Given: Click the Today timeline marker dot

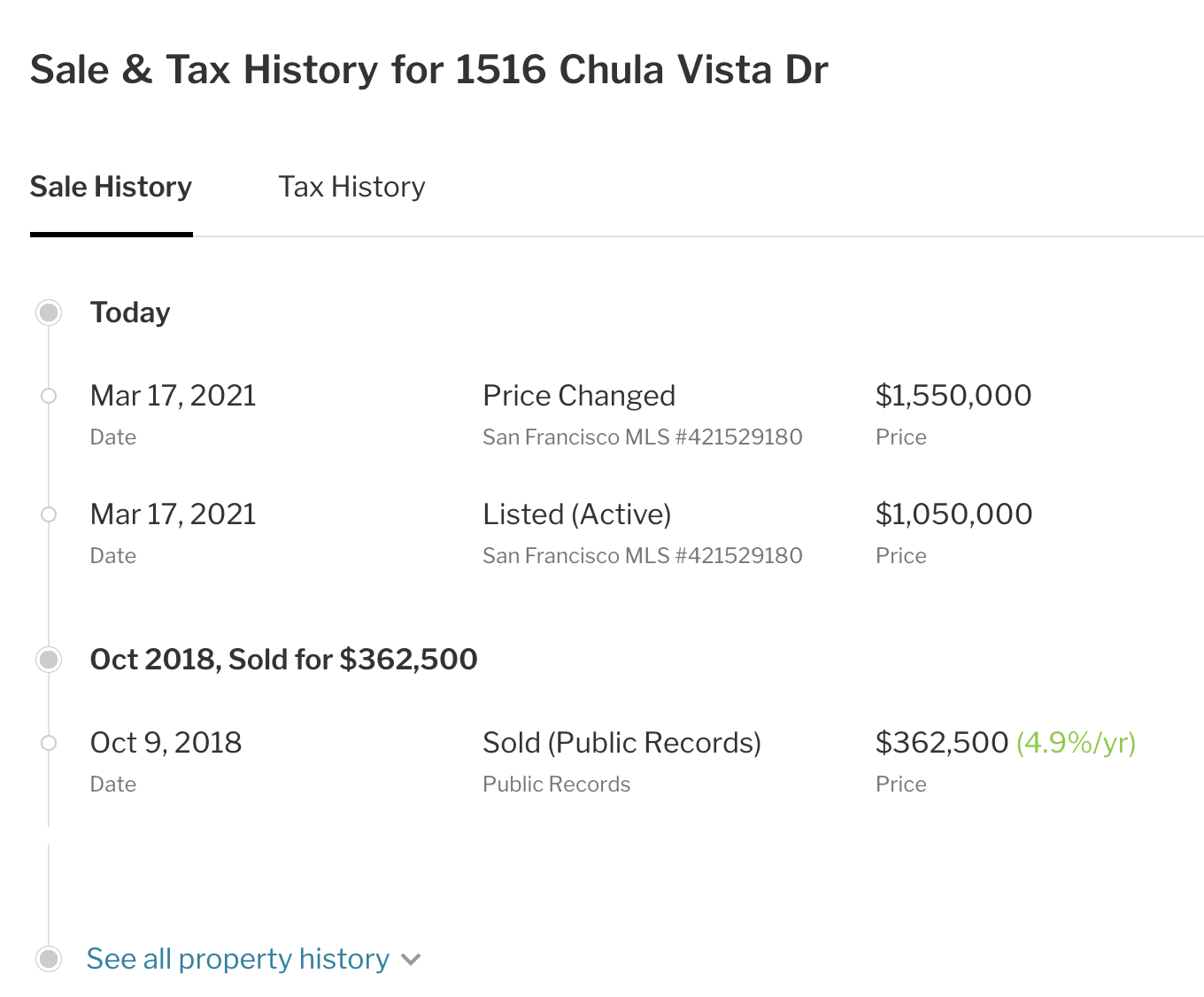Looking at the screenshot, I should [49, 313].
